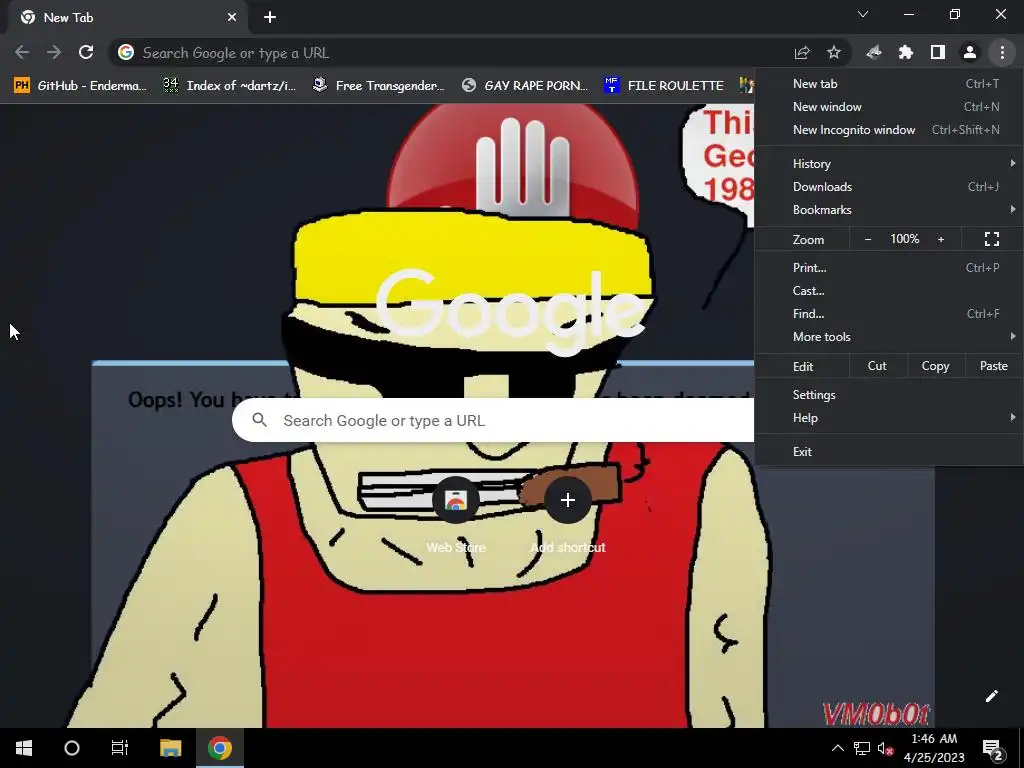Show hidden system tray icons
This screenshot has width=1024, height=768.
point(837,748)
